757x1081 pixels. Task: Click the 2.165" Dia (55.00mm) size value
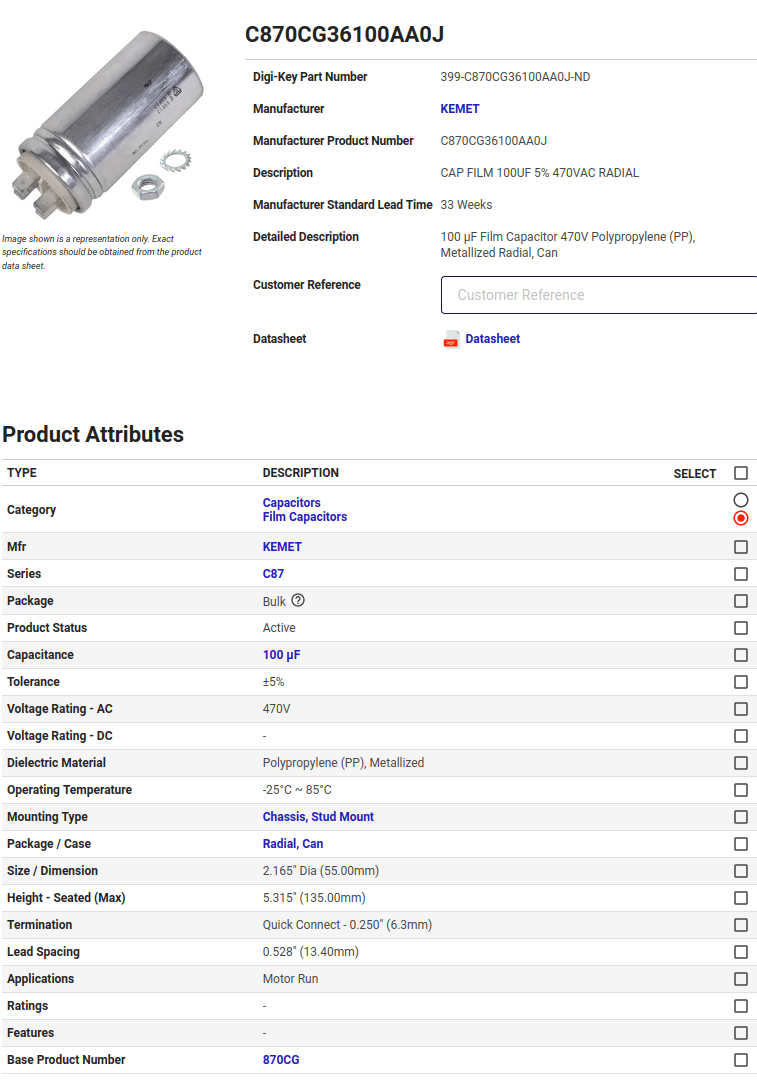point(321,871)
